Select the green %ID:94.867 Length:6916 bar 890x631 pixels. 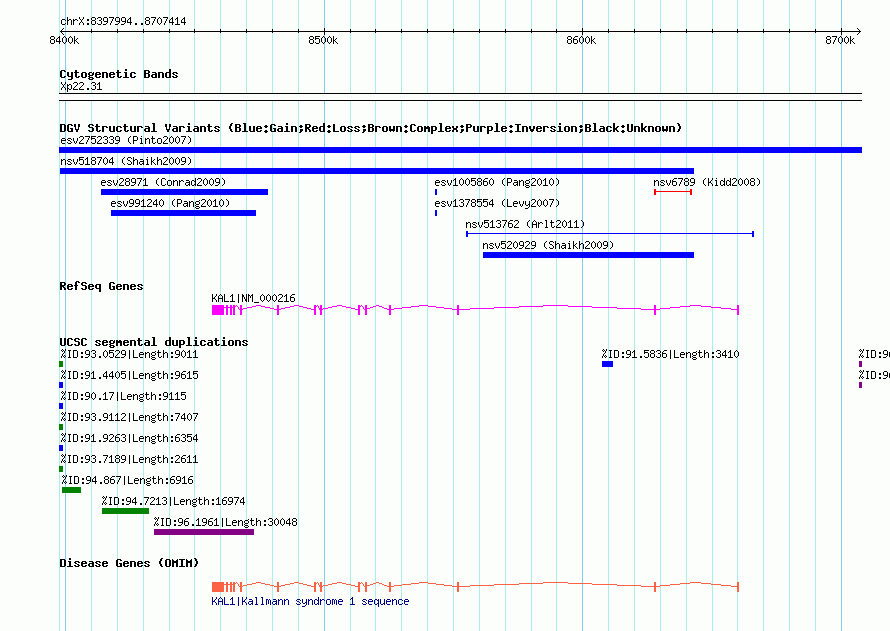[x=72, y=490]
